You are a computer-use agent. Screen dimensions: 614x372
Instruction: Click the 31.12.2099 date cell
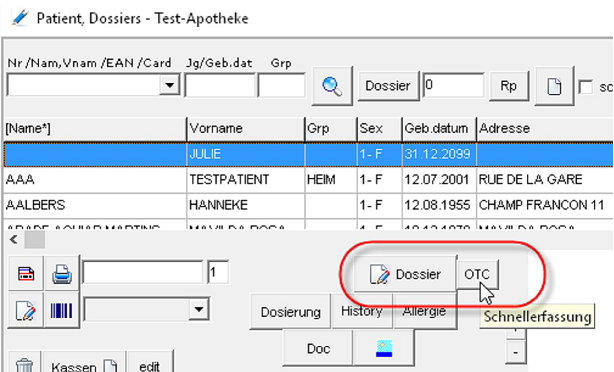coord(439,154)
